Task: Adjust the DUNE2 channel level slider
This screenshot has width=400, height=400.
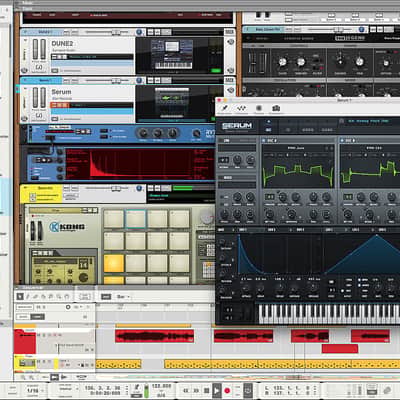Action: 116,32
